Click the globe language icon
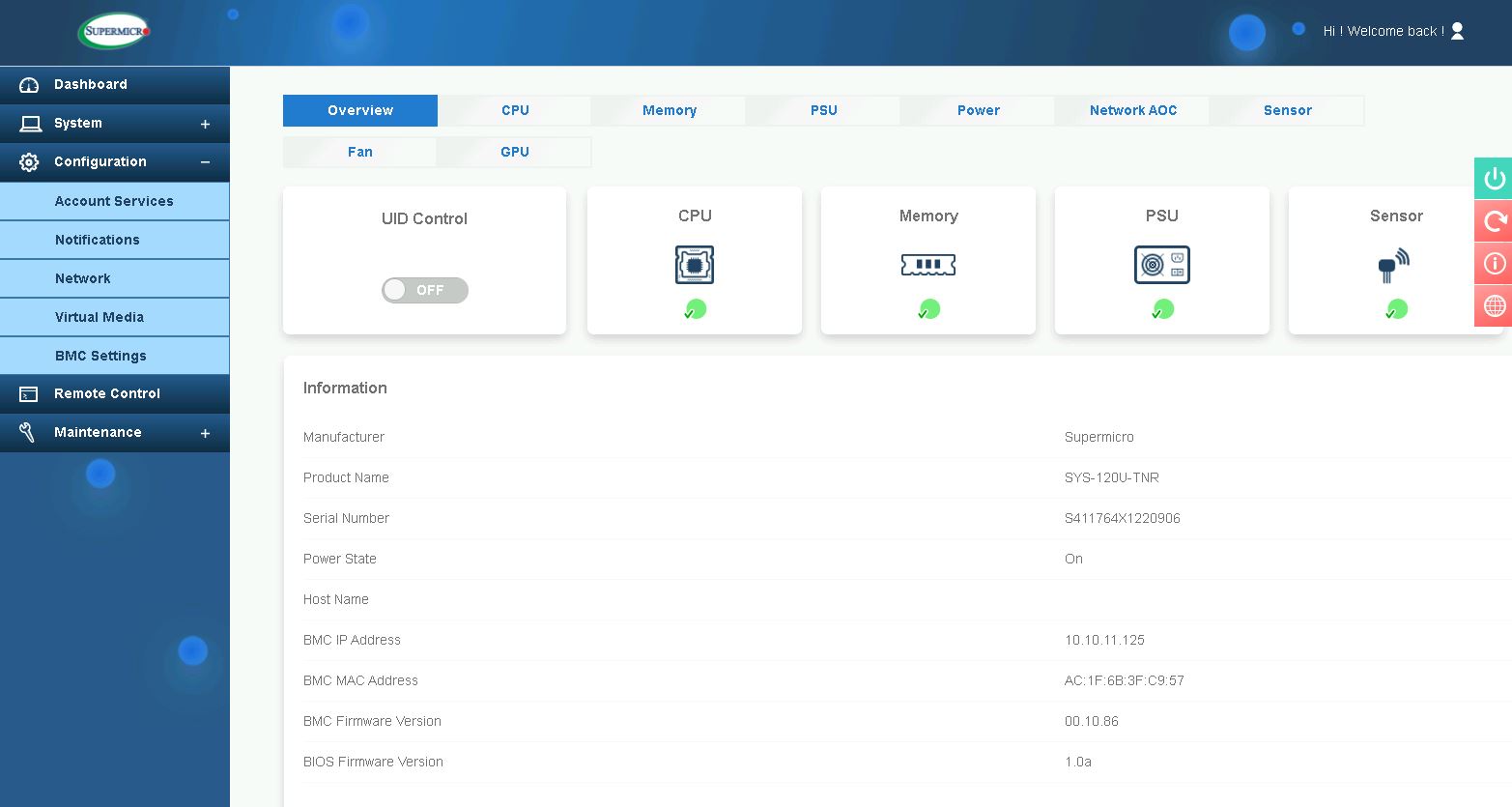This screenshot has height=807, width=1512. click(1494, 305)
